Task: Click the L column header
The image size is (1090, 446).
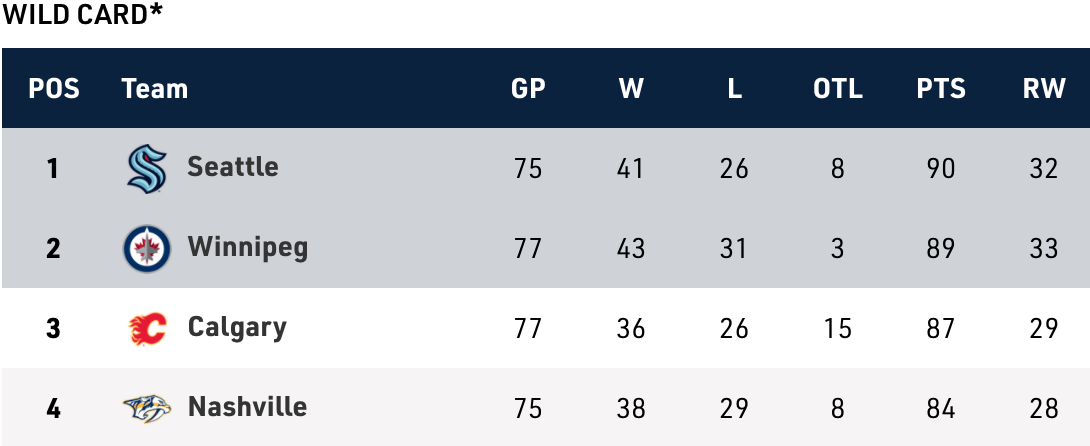Action: pos(734,89)
